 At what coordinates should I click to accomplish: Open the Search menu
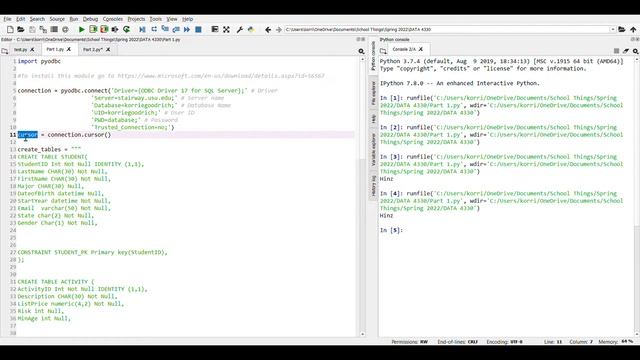click(x=37, y=19)
